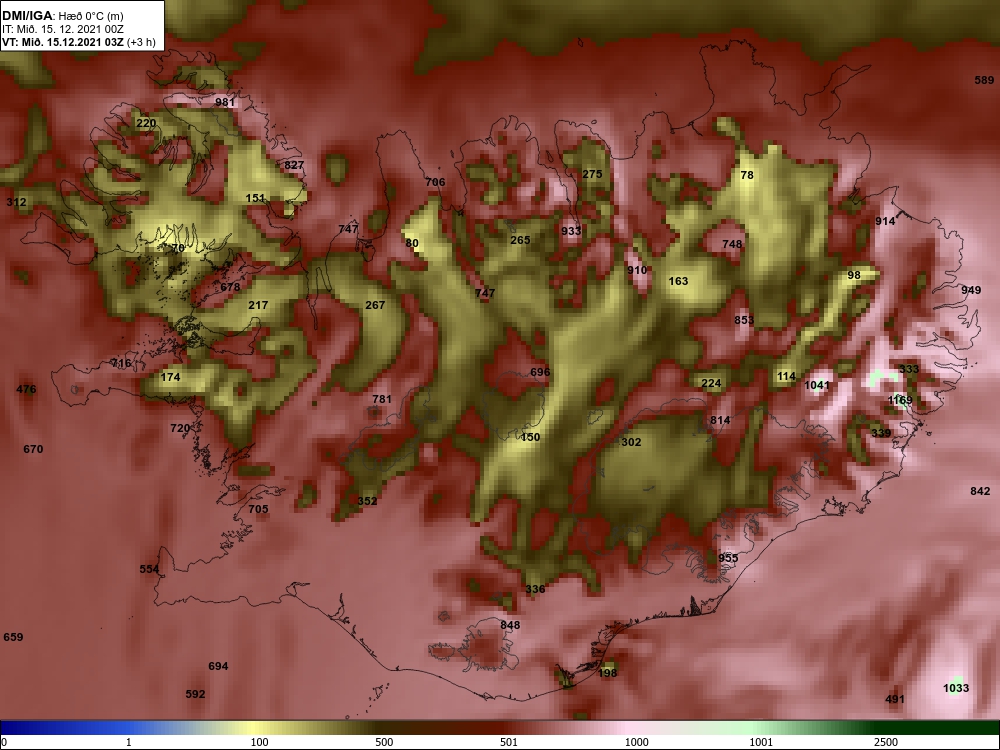1000x750 pixels.
Task: Click the legend scale label 2500
Action: 886,742
